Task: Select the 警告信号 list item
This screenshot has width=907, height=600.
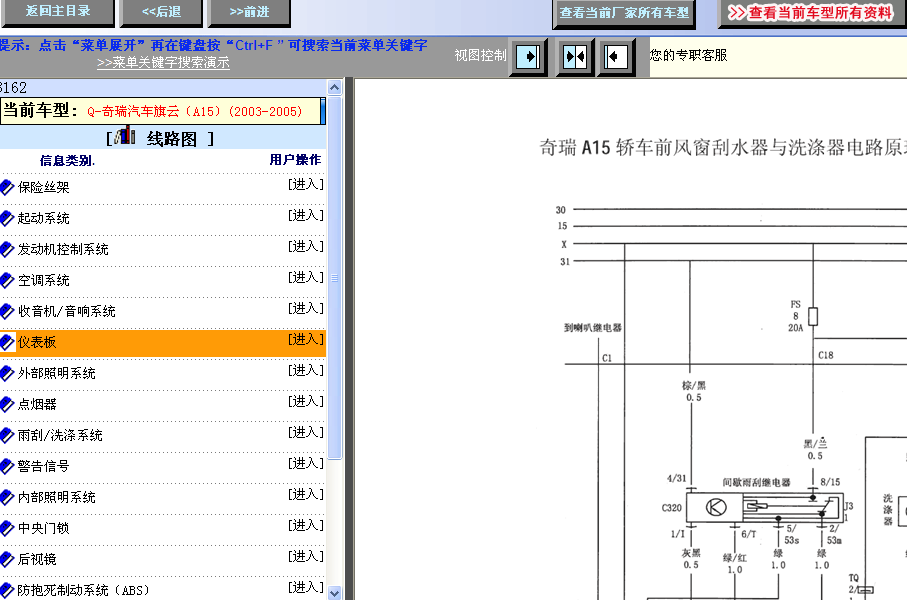Action: coord(43,466)
